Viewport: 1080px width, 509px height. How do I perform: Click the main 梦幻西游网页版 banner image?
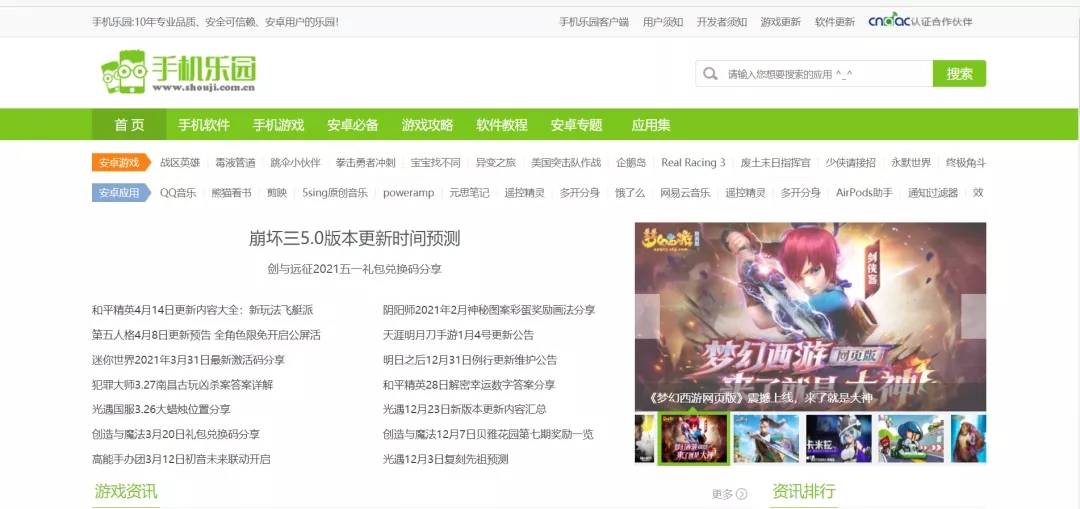point(811,317)
